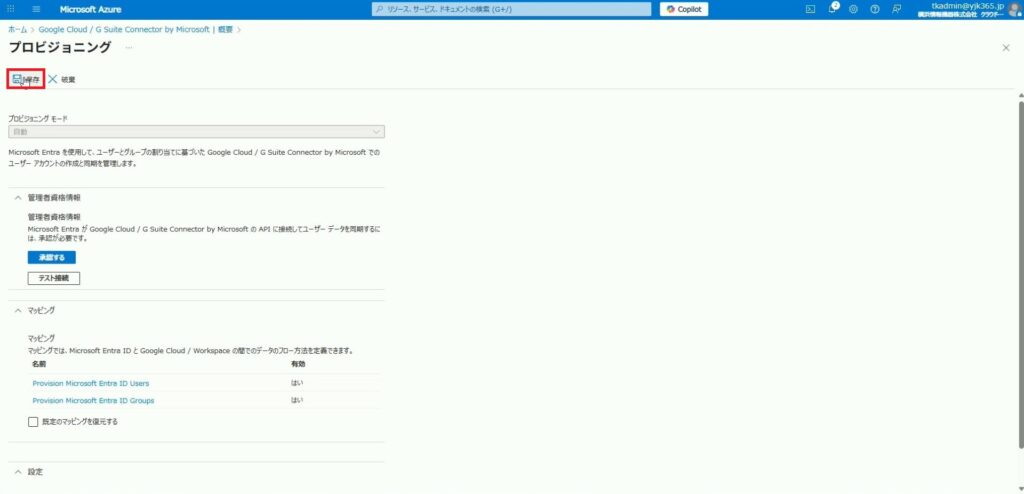Collapse the 設定 section
Viewport: 1024px width, 494px height.
[x=17, y=471]
